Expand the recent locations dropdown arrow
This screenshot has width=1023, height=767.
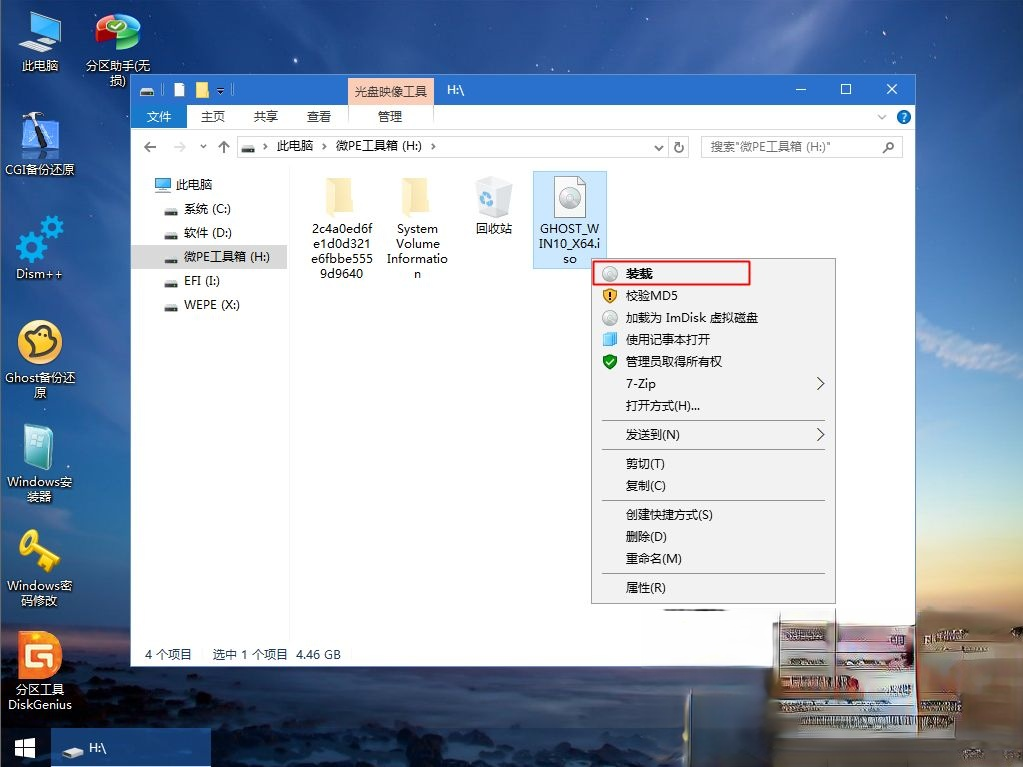(203, 147)
